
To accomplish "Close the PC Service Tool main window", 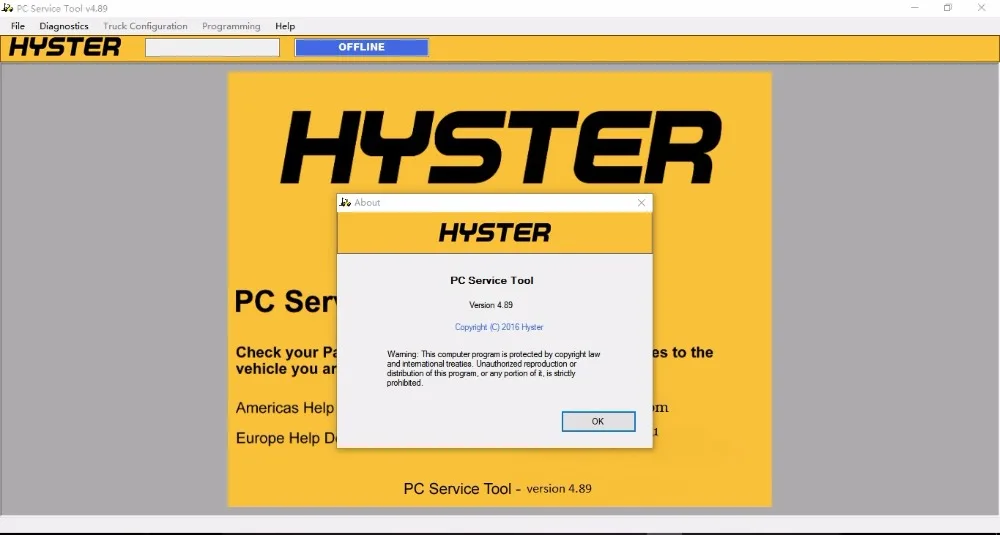I will [x=982, y=8].
